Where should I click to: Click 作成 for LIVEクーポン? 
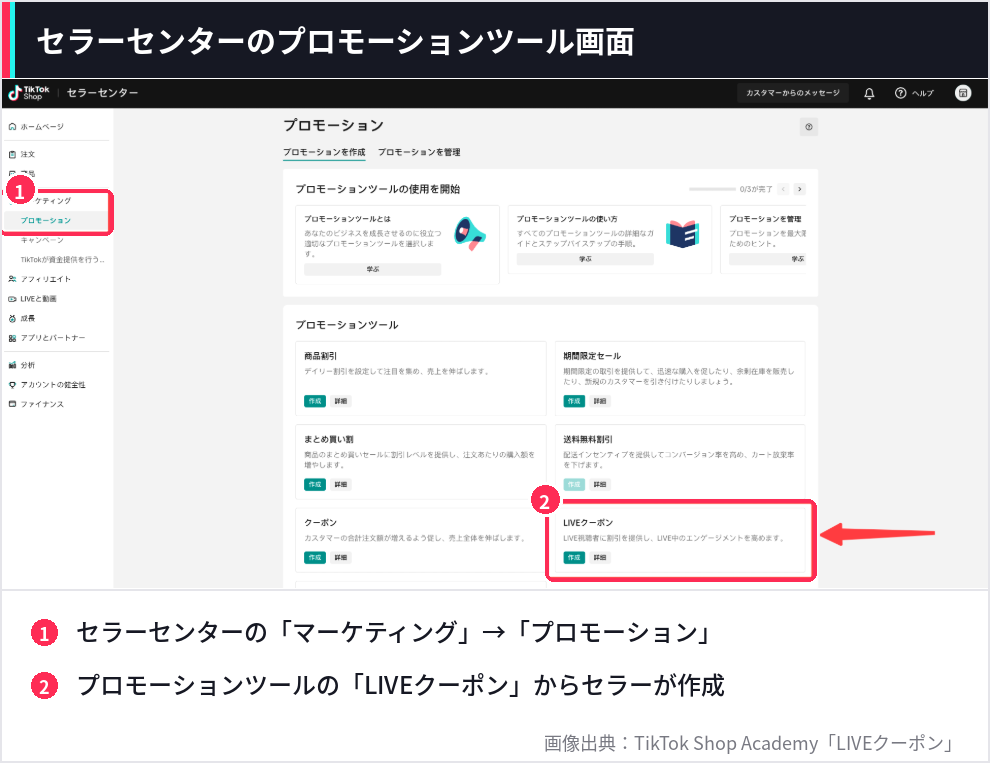pos(574,558)
